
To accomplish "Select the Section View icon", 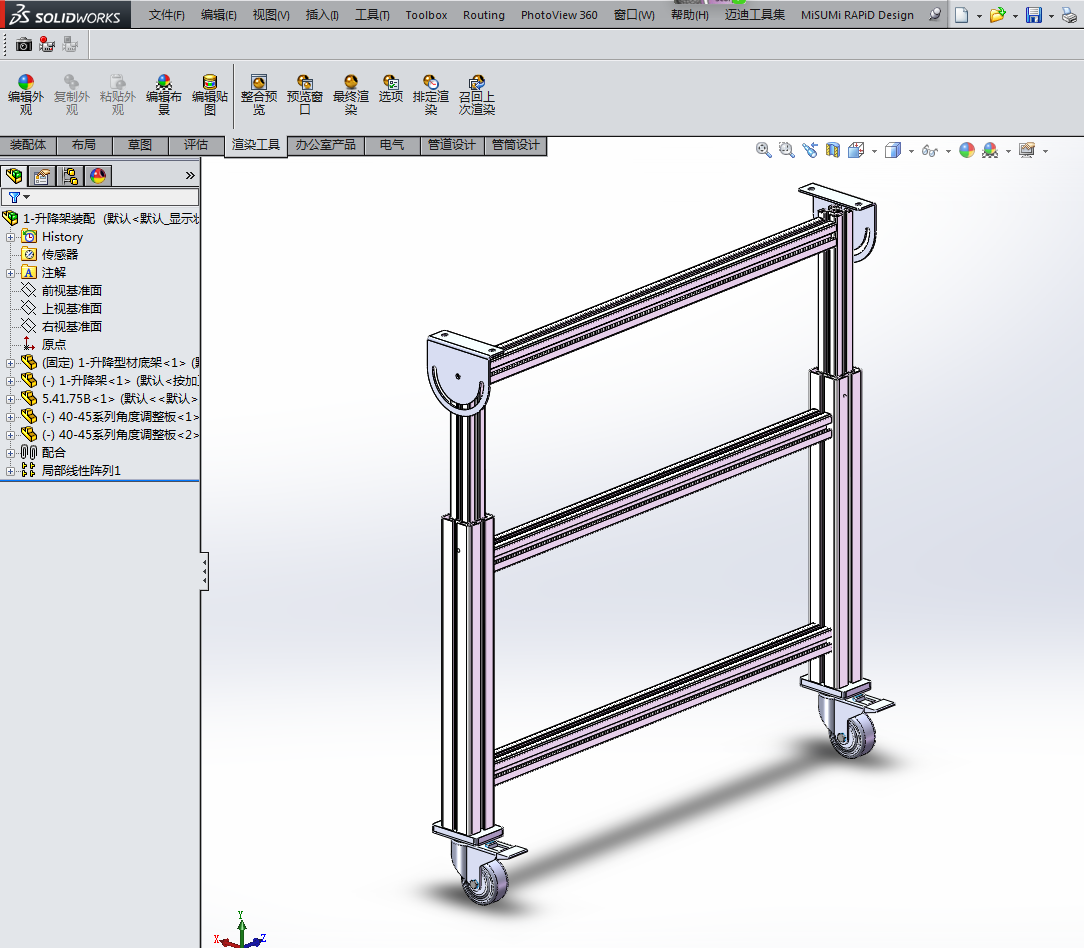I will (x=833, y=150).
